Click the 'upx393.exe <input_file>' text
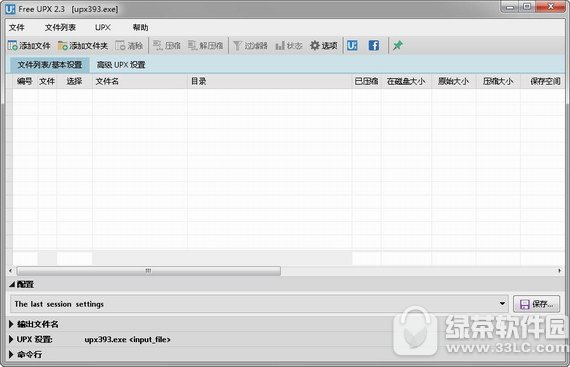The image size is (570, 367). click(x=127, y=339)
